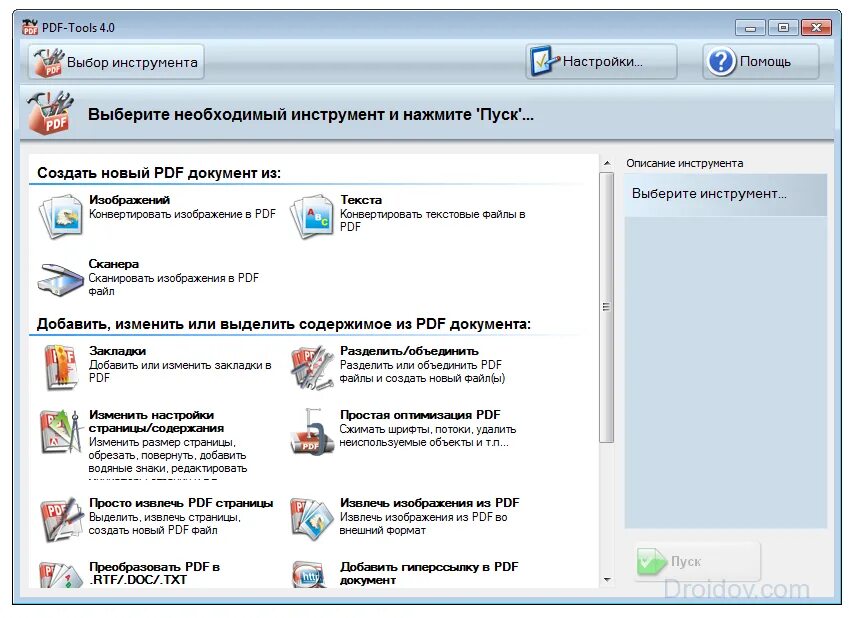
Task: Click the Извлечь изображения из PDF icon
Action: (312, 520)
